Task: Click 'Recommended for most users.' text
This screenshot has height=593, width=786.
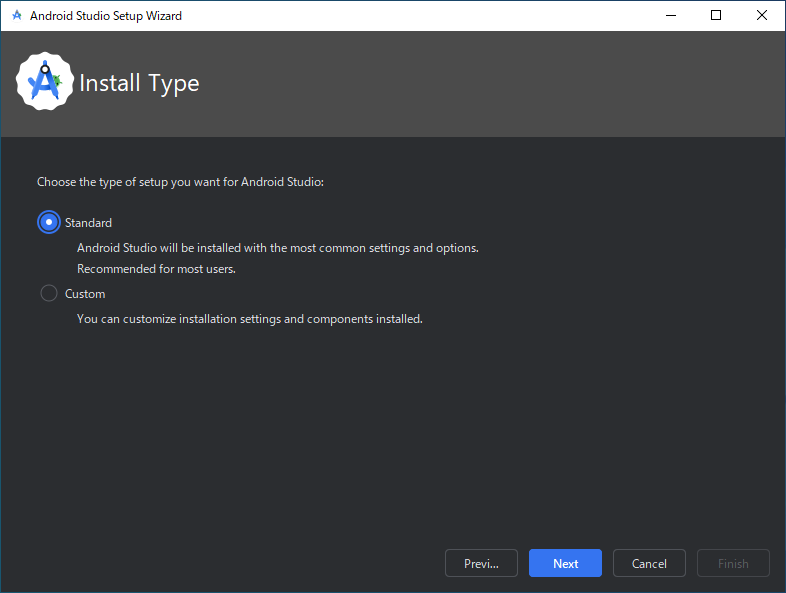Action: 156,269
